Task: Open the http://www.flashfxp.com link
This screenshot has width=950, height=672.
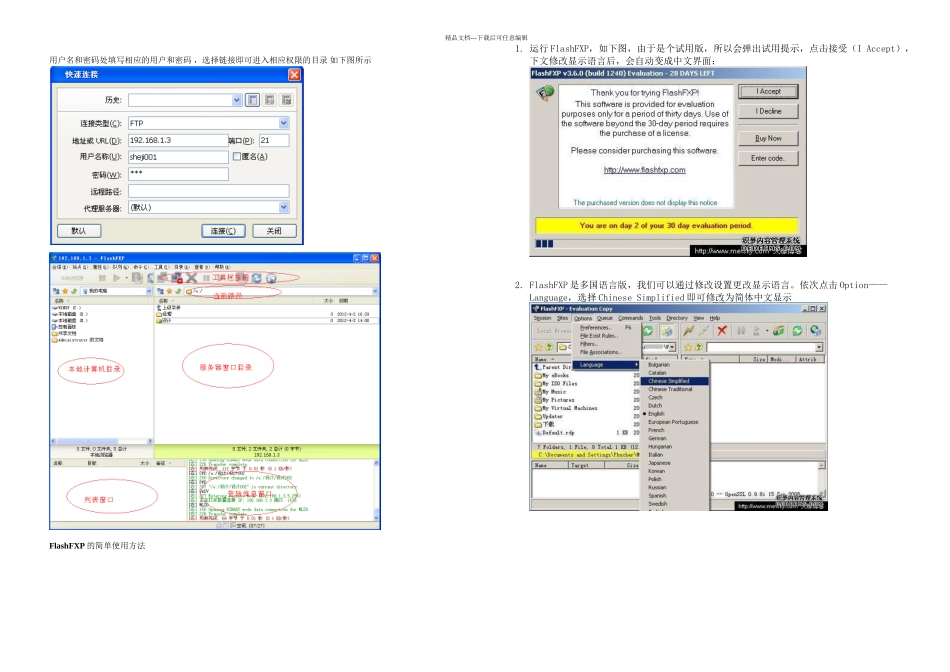Action: coord(645,170)
